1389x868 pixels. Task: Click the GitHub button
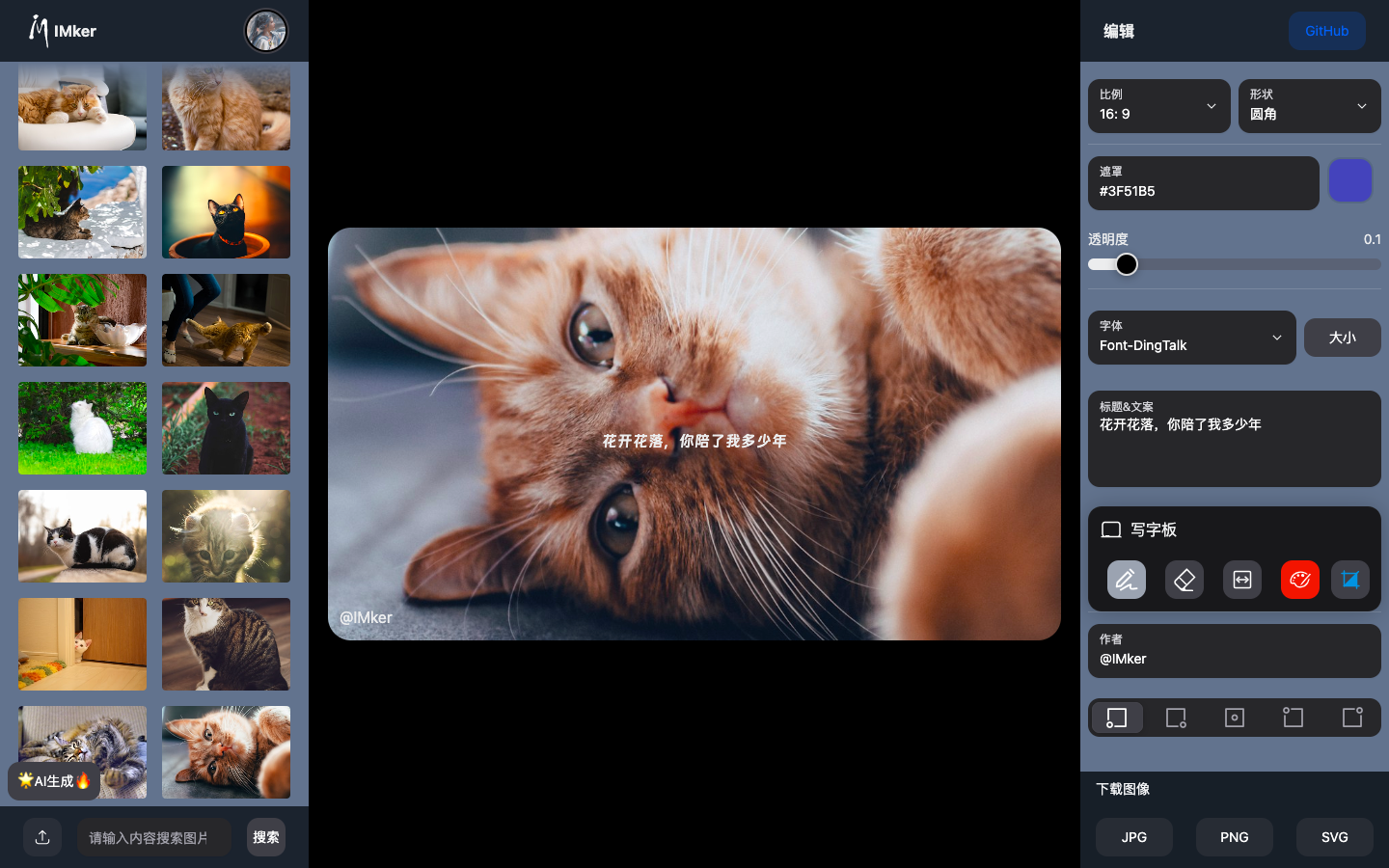click(1327, 31)
